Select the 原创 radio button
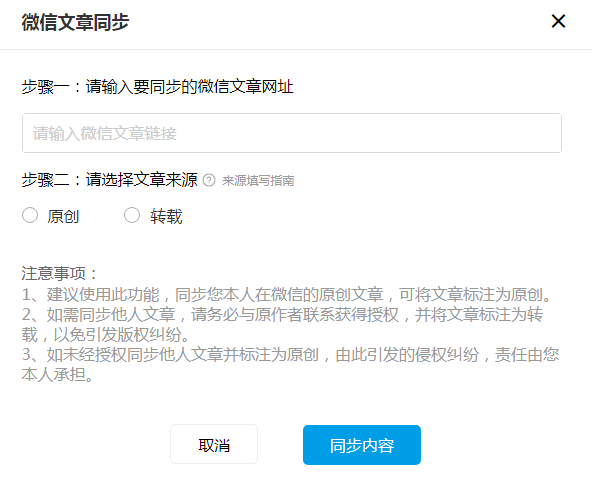Viewport: 592px width, 485px height. (30, 216)
